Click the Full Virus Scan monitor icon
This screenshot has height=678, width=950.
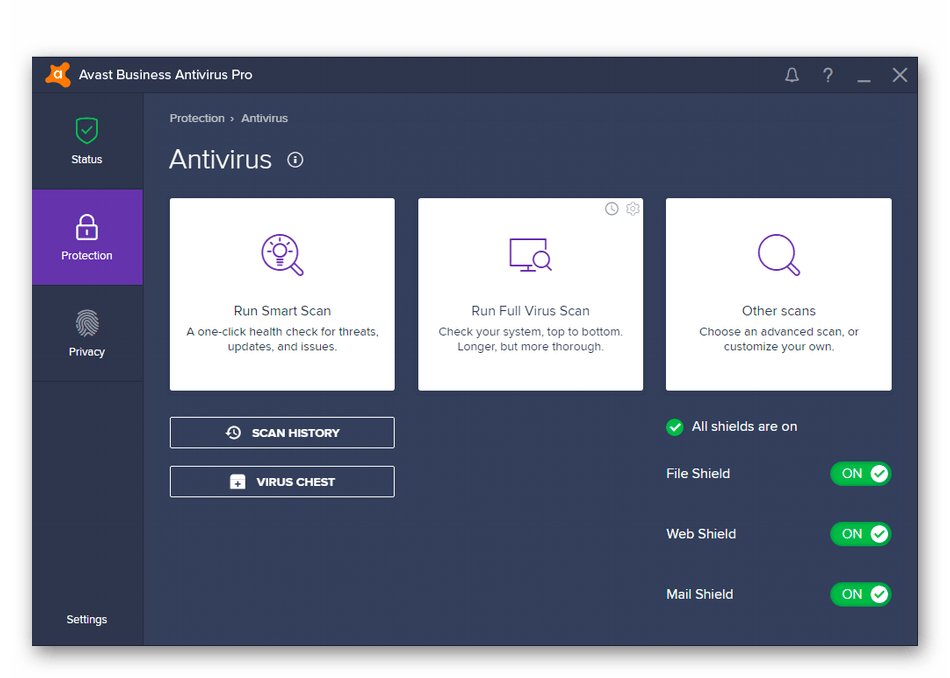pos(530,254)
